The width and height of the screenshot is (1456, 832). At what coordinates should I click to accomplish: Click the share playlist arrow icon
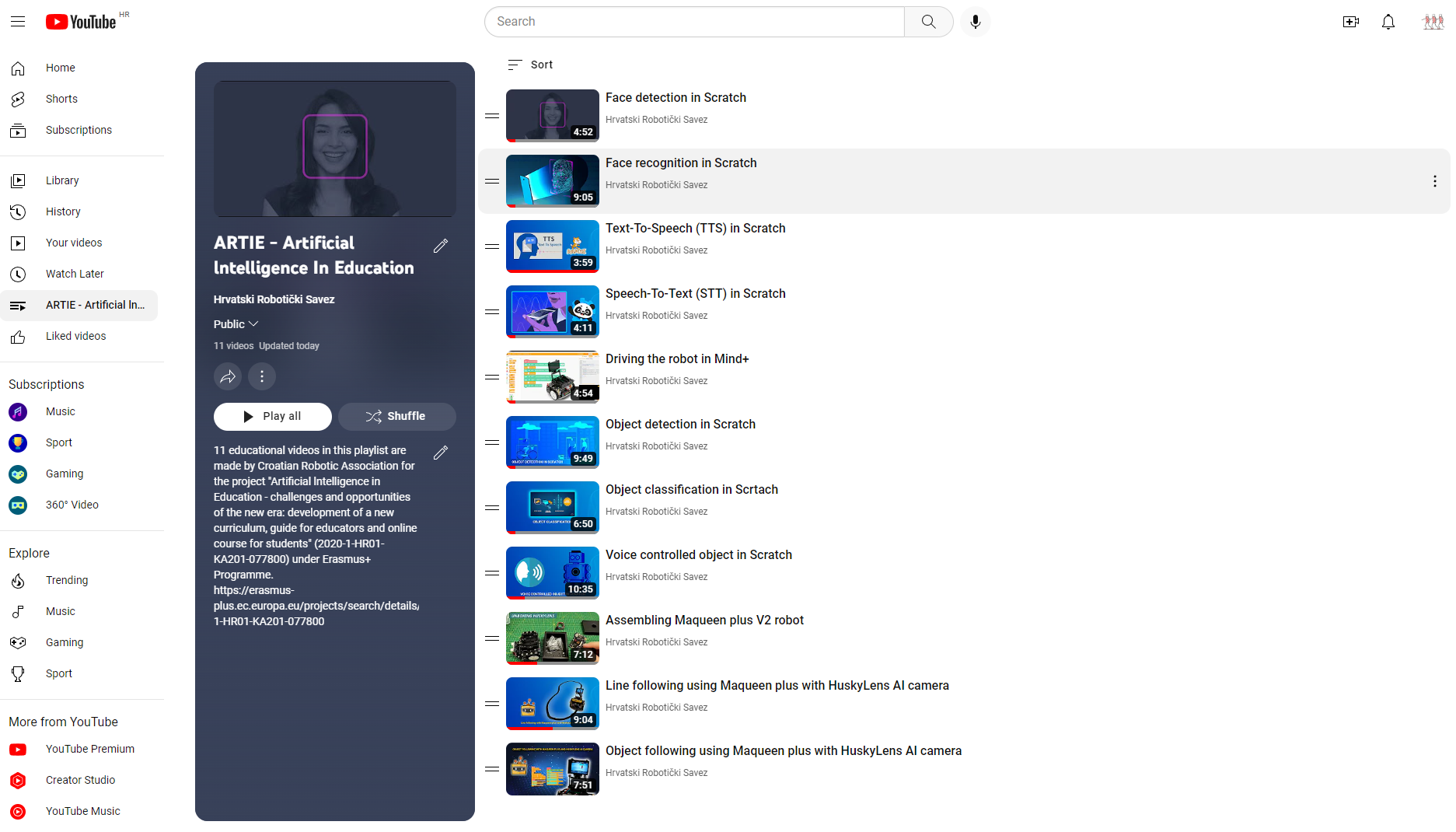click(x=228, y=377)
